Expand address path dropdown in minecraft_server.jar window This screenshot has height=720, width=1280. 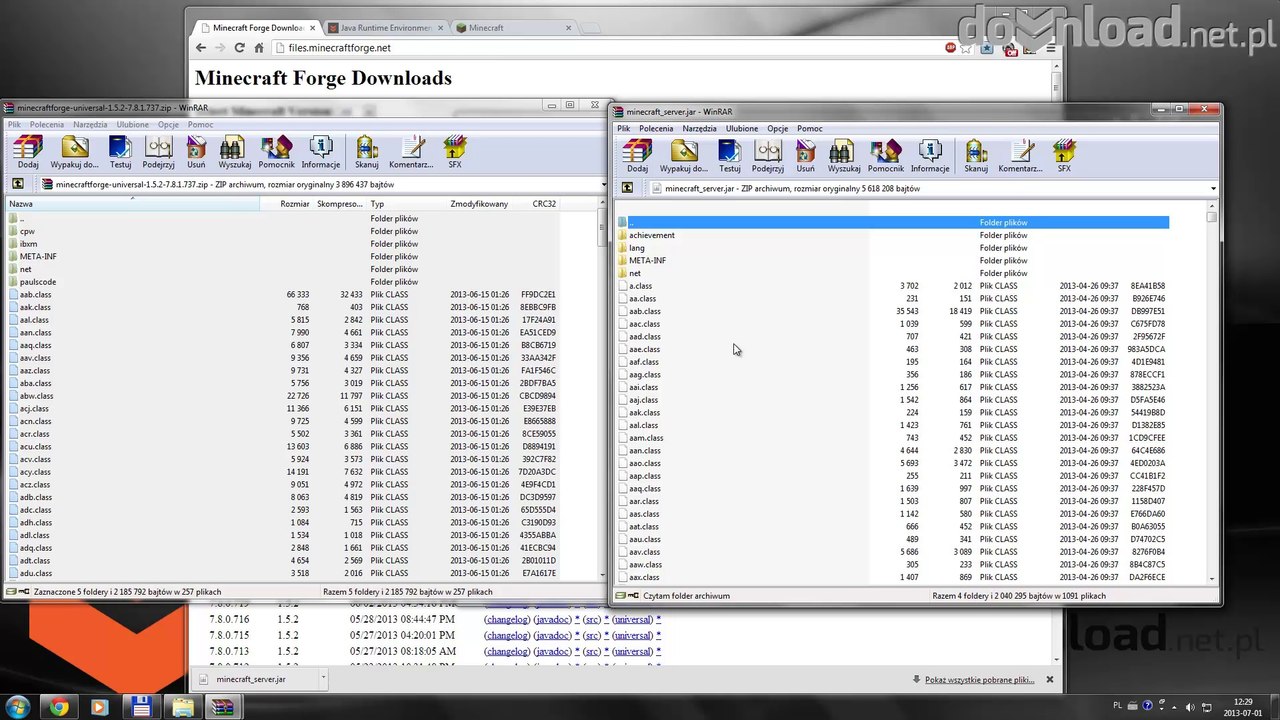click(x=1213, y=188)
